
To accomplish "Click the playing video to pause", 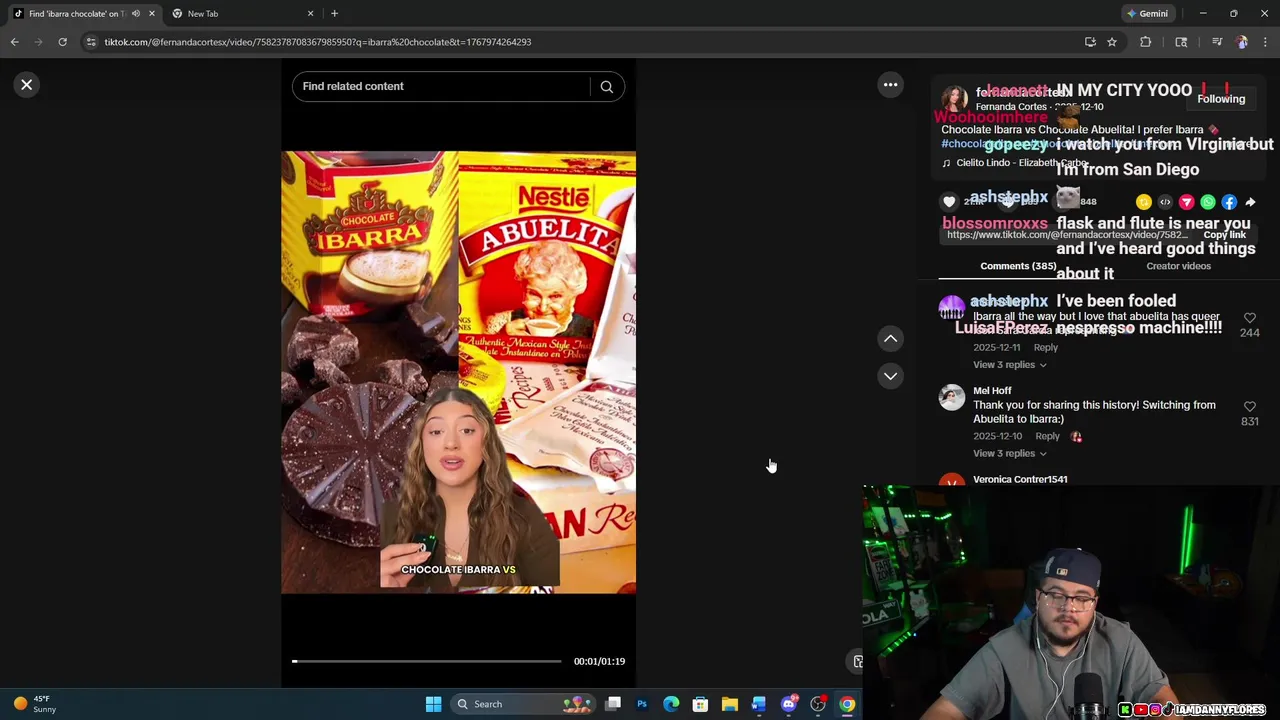I will pos(458,372).
